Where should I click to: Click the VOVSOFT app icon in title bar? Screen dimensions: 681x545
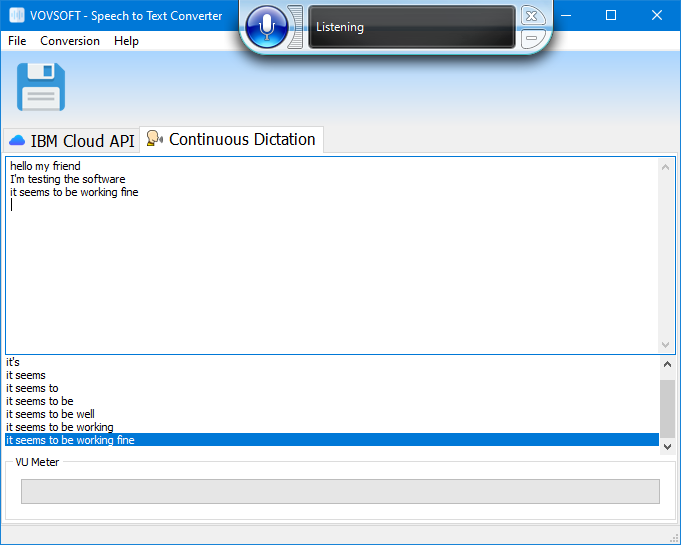click(17, 16)
